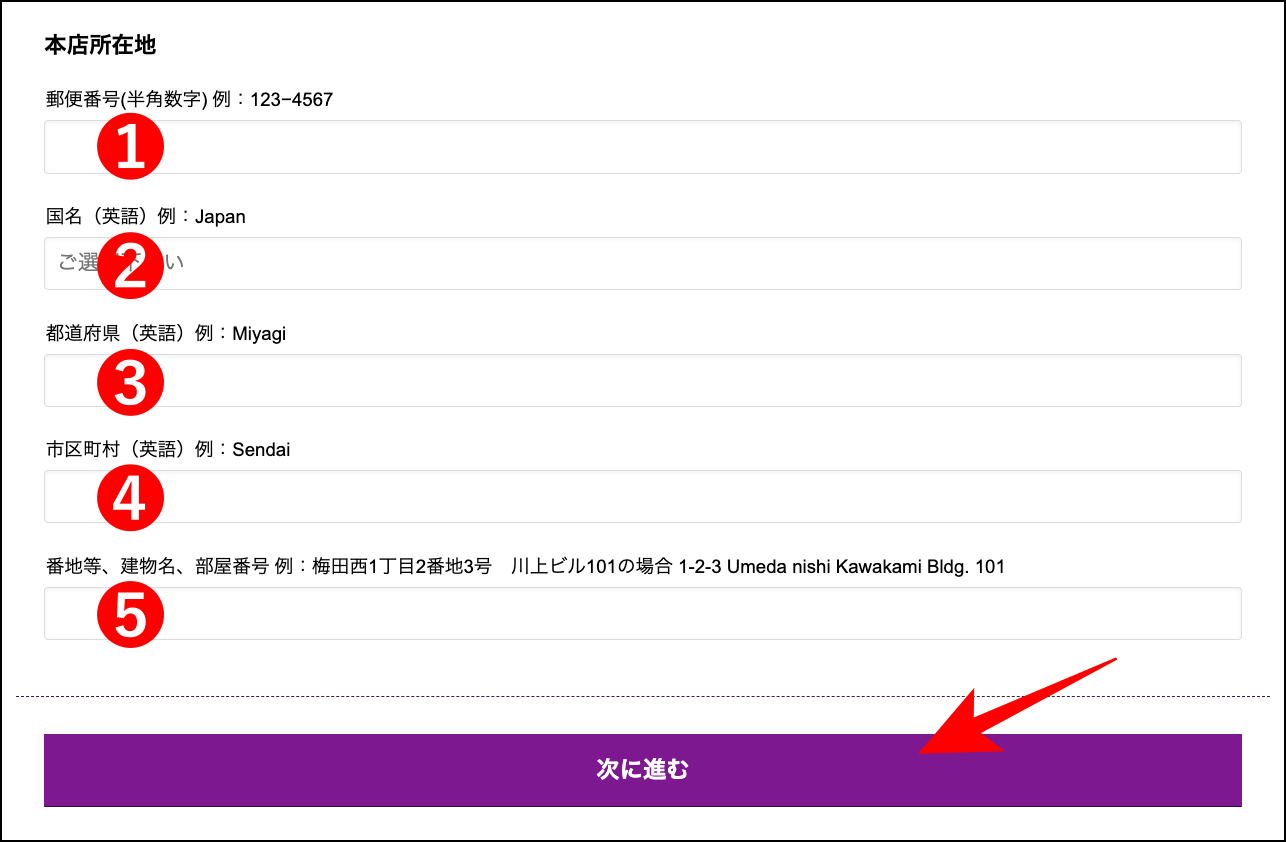The image size is (1286, 842).
Task: Click the red numbered badge 5
Action: [x=129, y=613]
